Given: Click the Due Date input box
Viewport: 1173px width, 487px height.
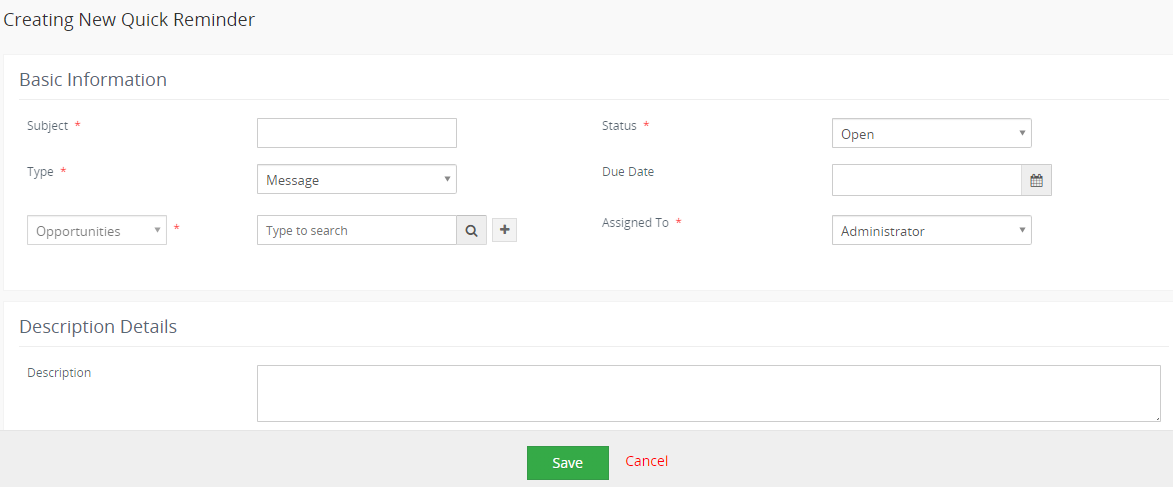Looking at the screenshot, I should point(926,181).
